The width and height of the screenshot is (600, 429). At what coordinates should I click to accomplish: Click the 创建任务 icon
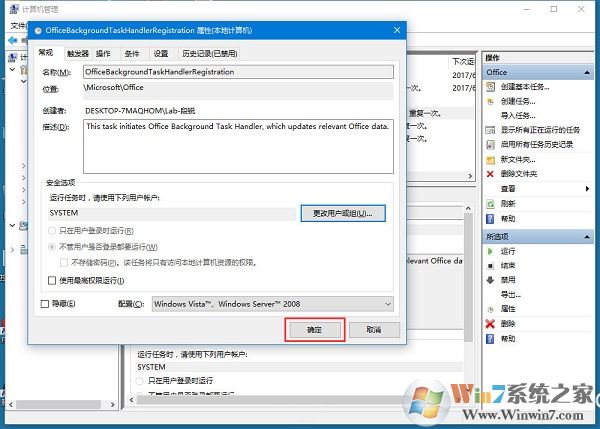click(490, 101)
